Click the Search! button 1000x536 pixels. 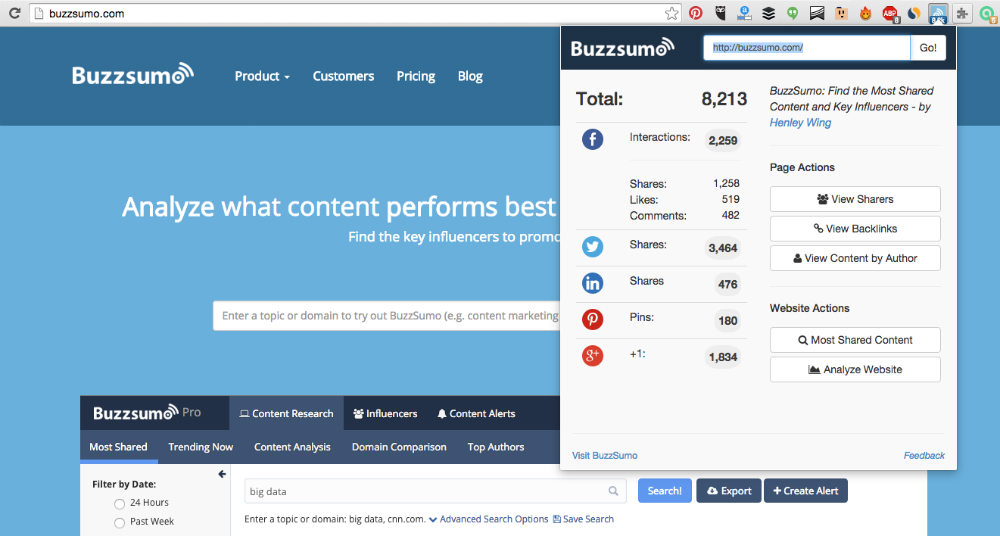665,491
